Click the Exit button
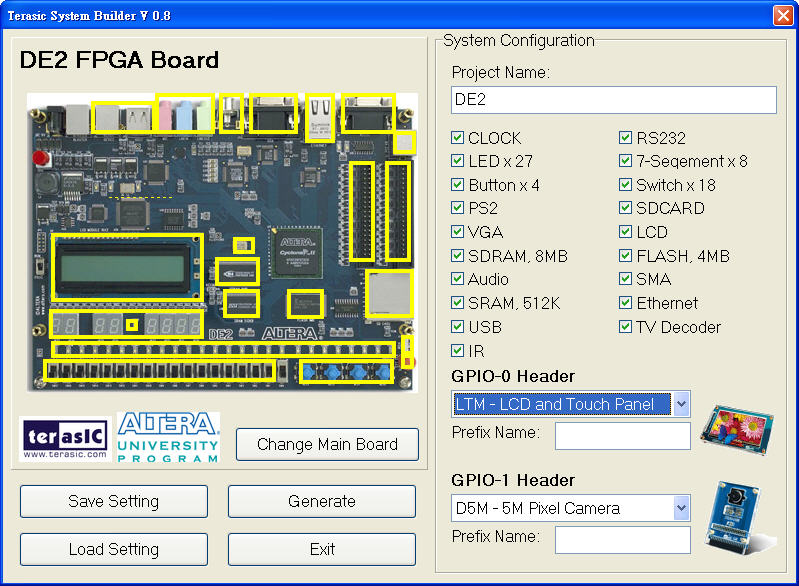Image resolution: width=799 pixels, height=586 pixels. (322, 549)
